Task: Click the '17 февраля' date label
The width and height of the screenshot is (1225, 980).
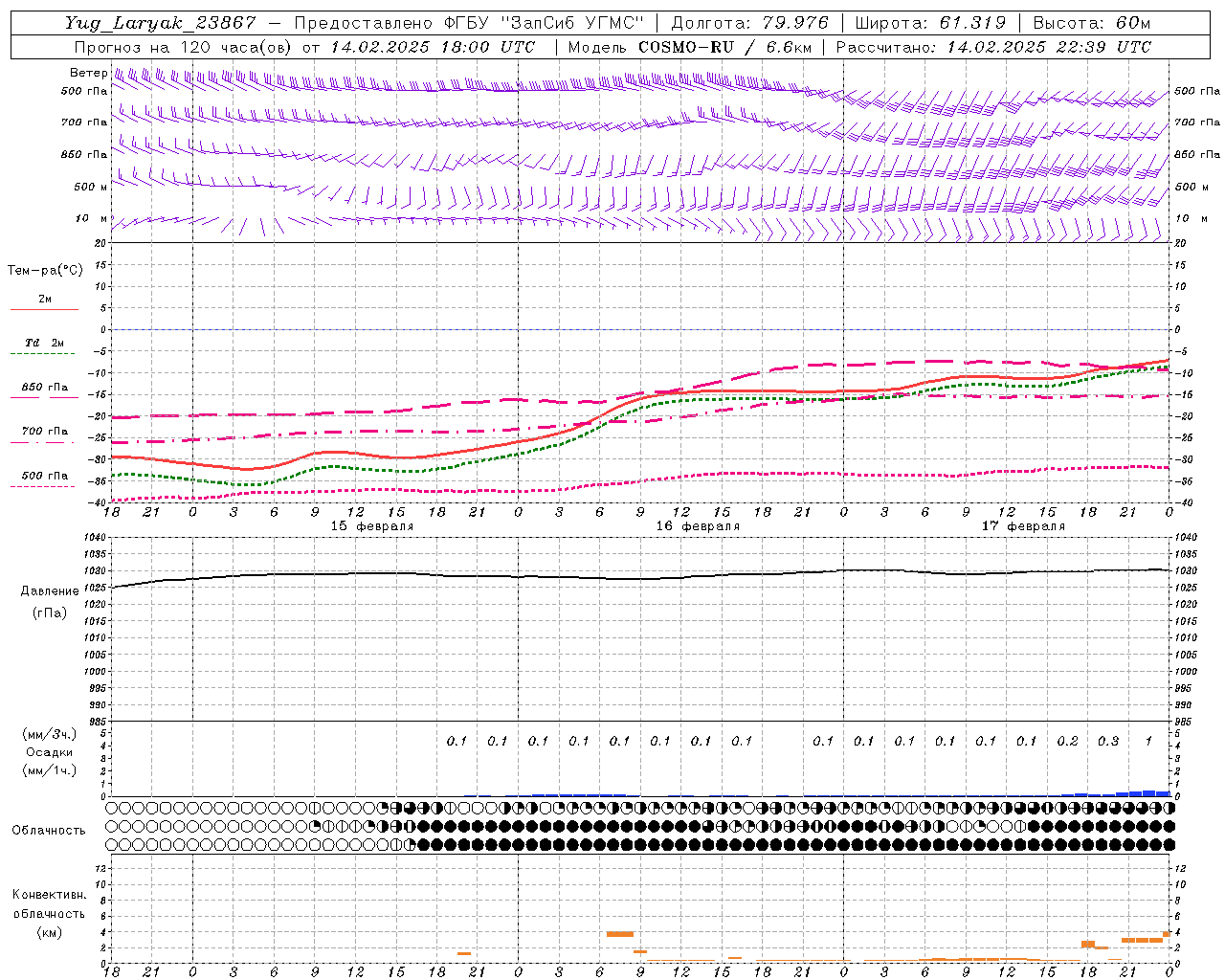Action: pos(1023,526)
